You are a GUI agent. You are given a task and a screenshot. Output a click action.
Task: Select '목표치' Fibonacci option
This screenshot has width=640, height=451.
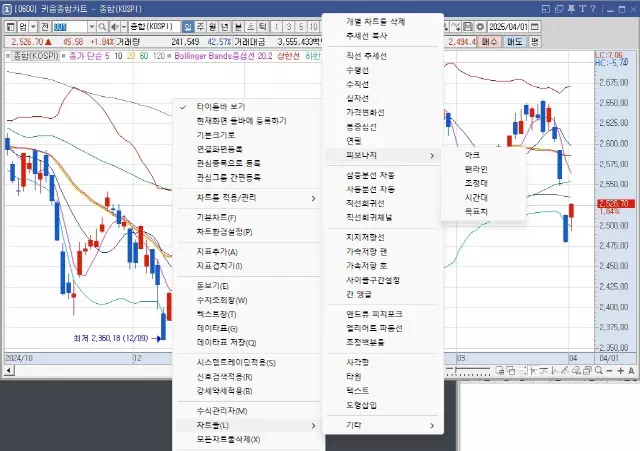pos(483,212)
